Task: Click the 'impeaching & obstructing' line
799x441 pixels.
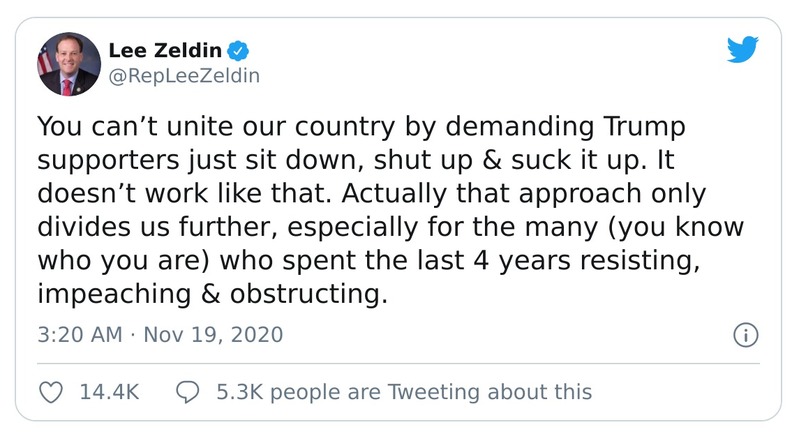Action: [210, 294]
